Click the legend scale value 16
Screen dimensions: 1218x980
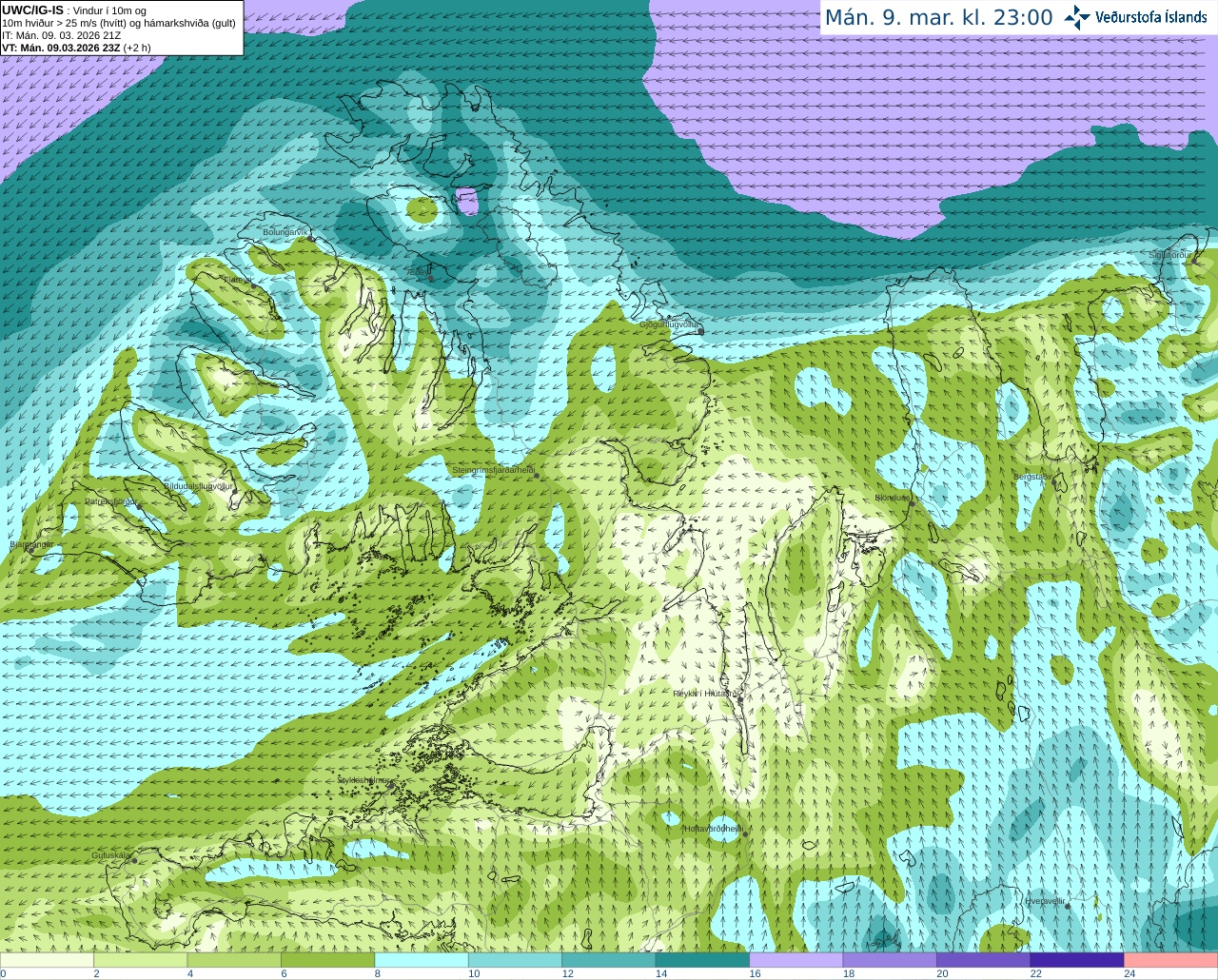coord(755,973)
